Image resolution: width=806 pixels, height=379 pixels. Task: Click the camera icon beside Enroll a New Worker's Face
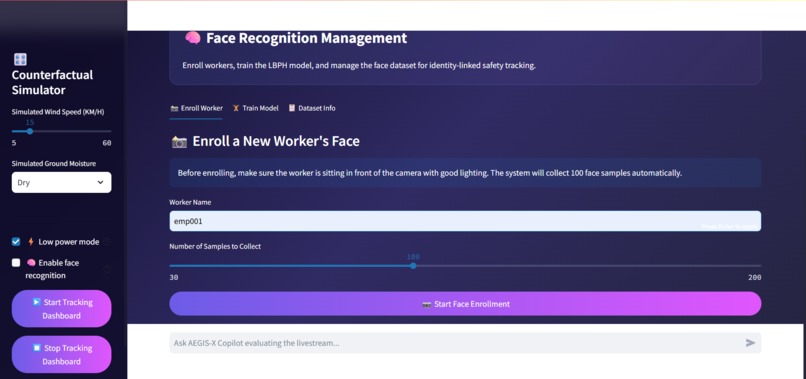pos(179,141)
